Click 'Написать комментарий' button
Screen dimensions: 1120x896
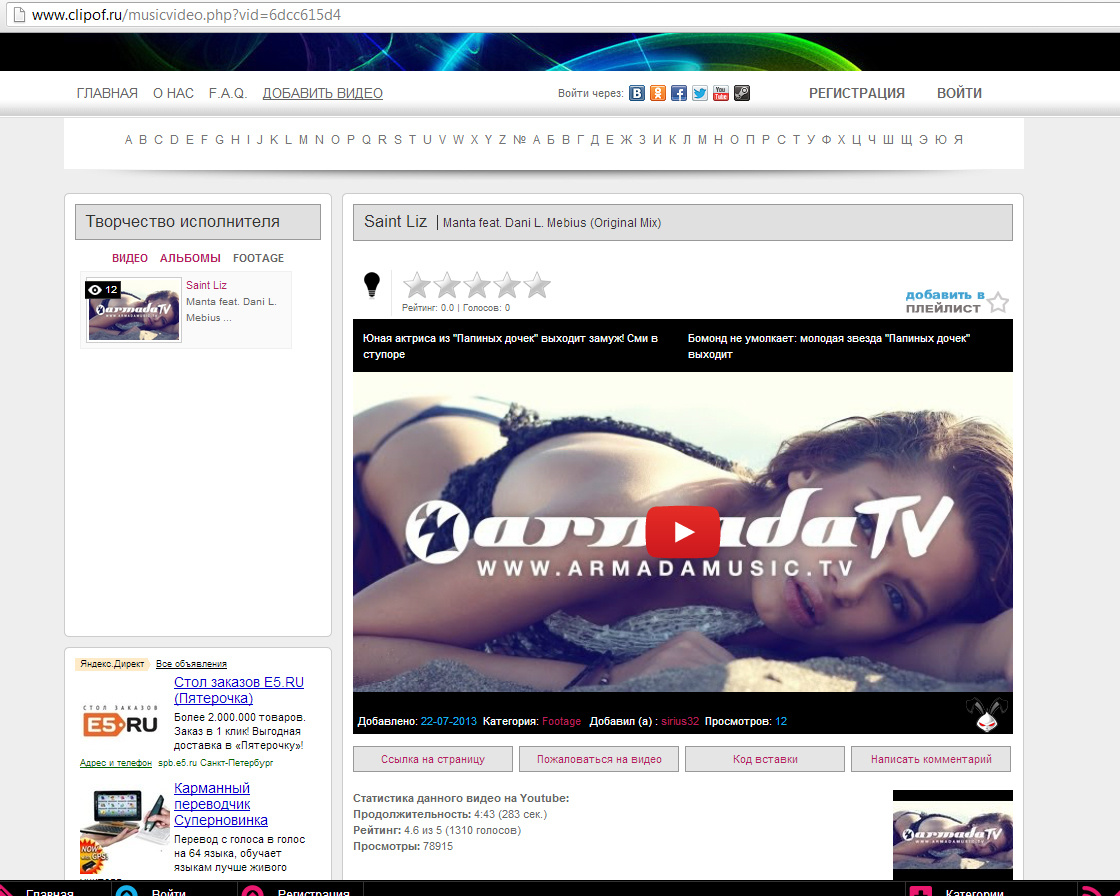click(x=931, y=759)
